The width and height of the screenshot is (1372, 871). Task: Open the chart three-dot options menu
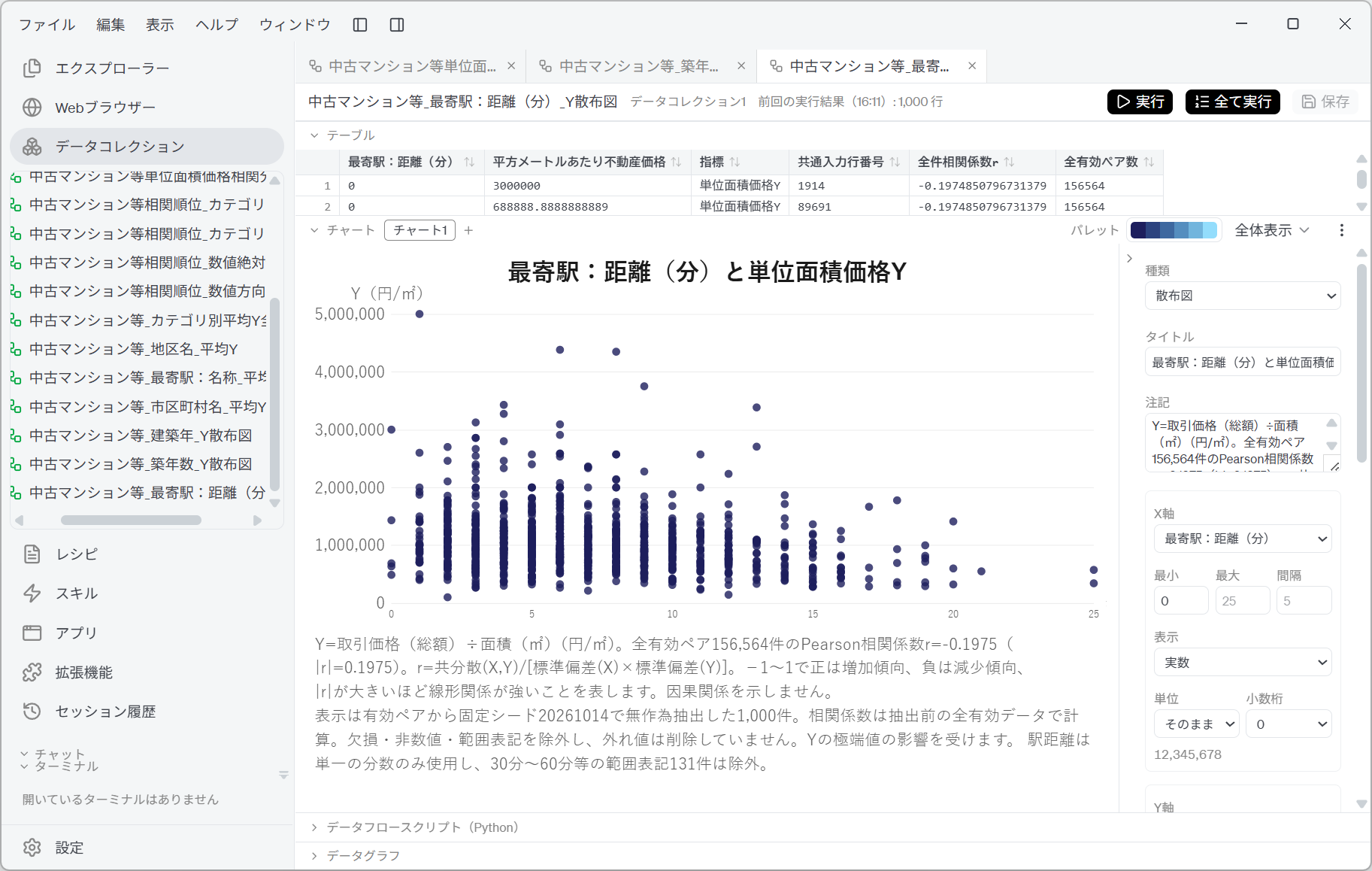point(1342,230)
